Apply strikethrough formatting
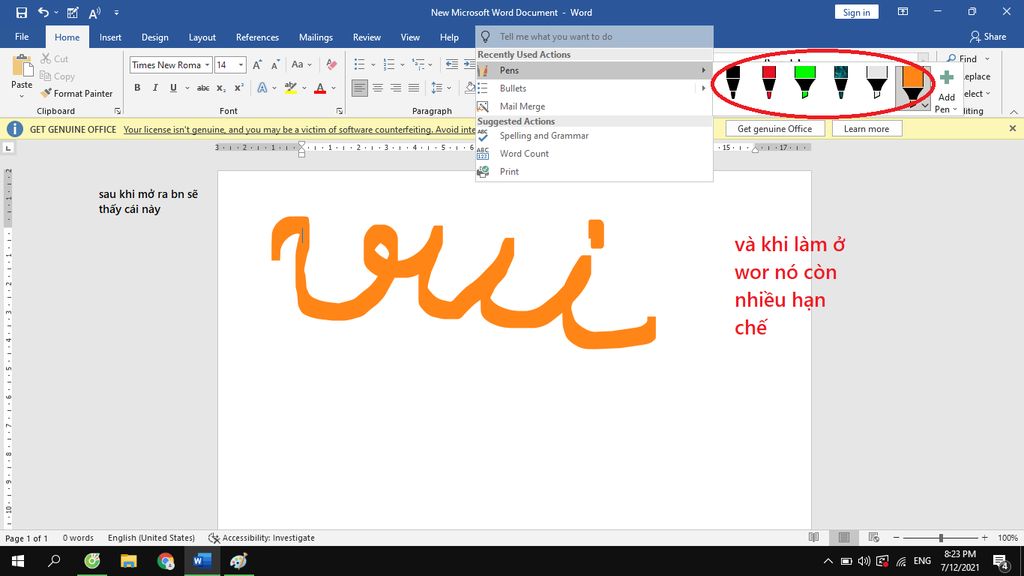1024x576 pixels. [203, 88]
